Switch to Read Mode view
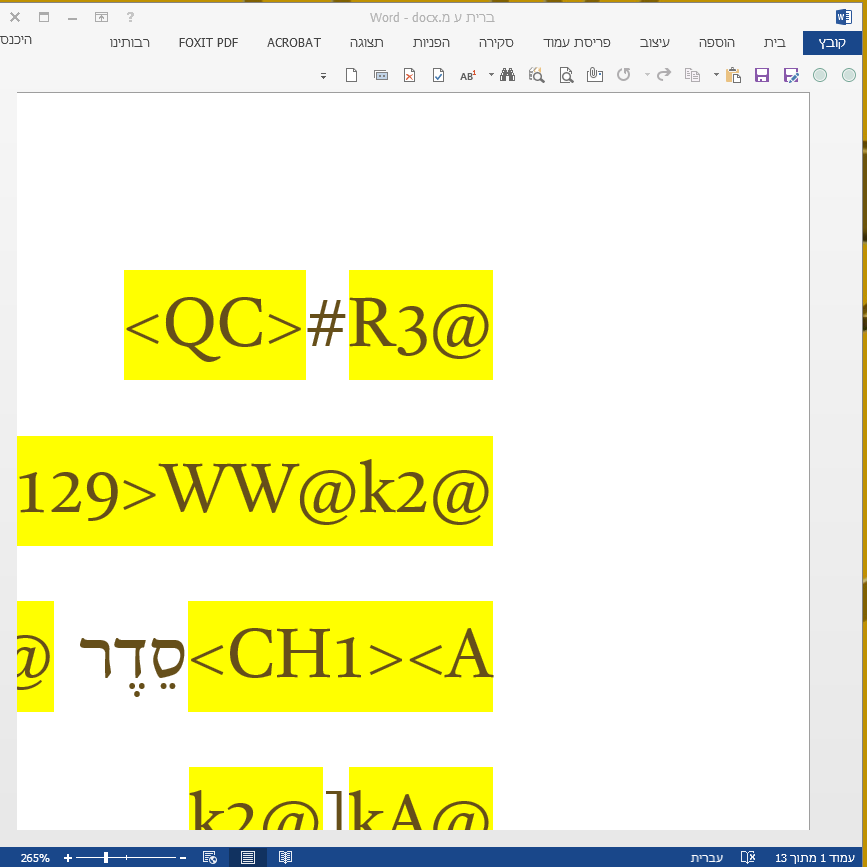Image resolution: width=867 pixels, height=867 pixels. (x=287, y=857)
